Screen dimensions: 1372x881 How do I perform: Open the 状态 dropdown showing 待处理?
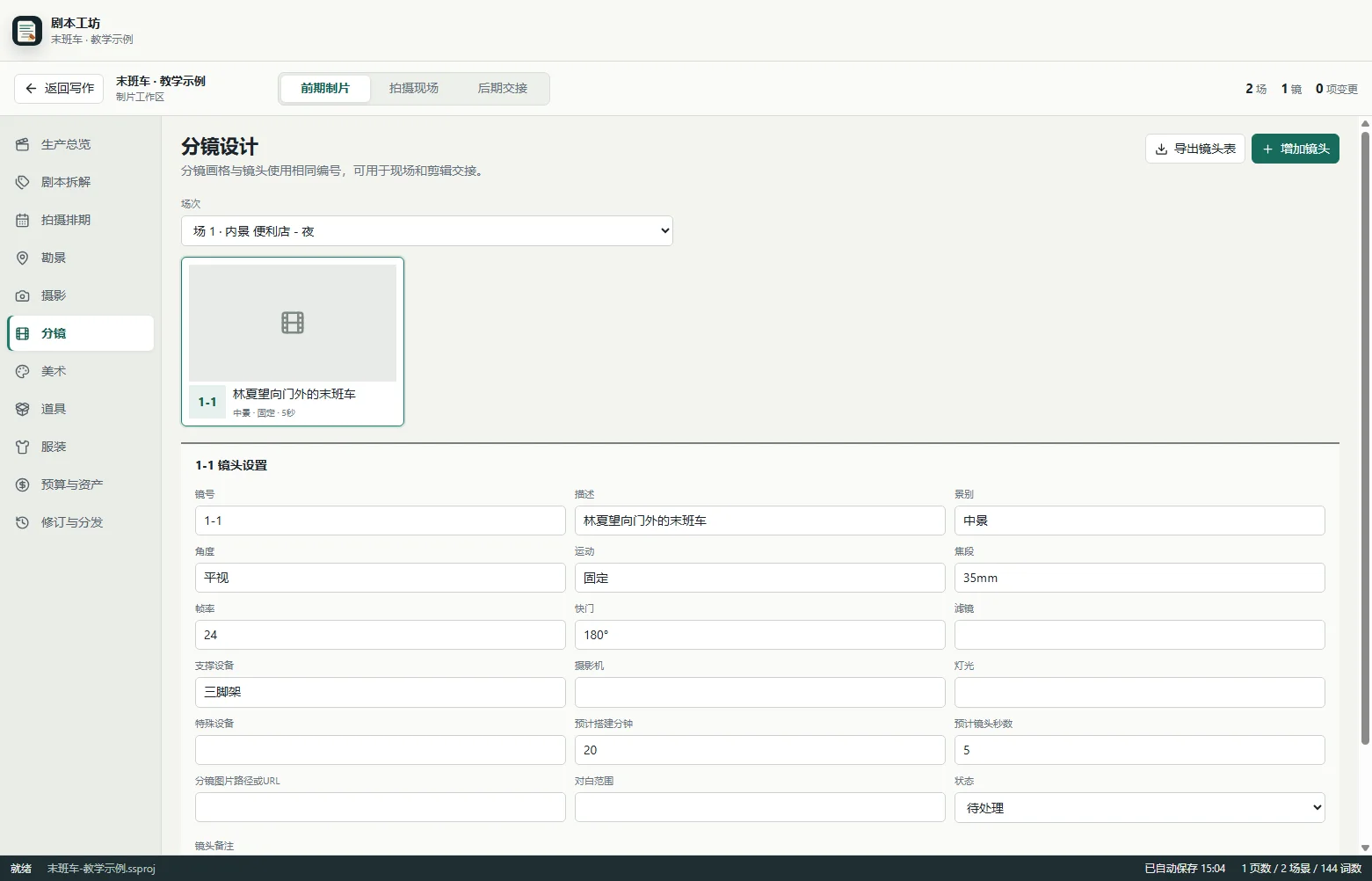coord(1140,807)
